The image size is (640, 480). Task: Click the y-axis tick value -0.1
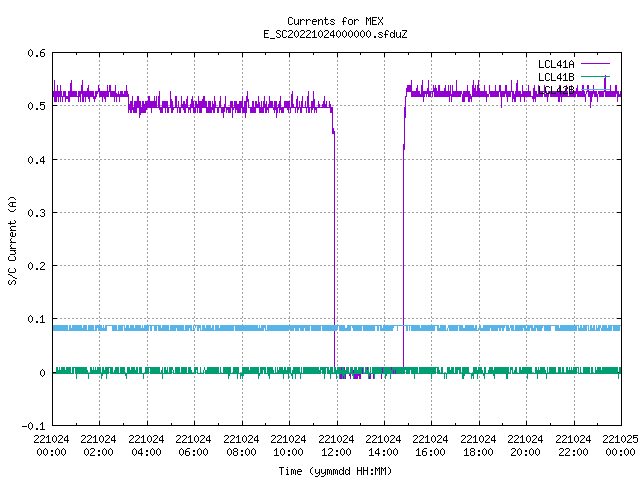point(33,426)
